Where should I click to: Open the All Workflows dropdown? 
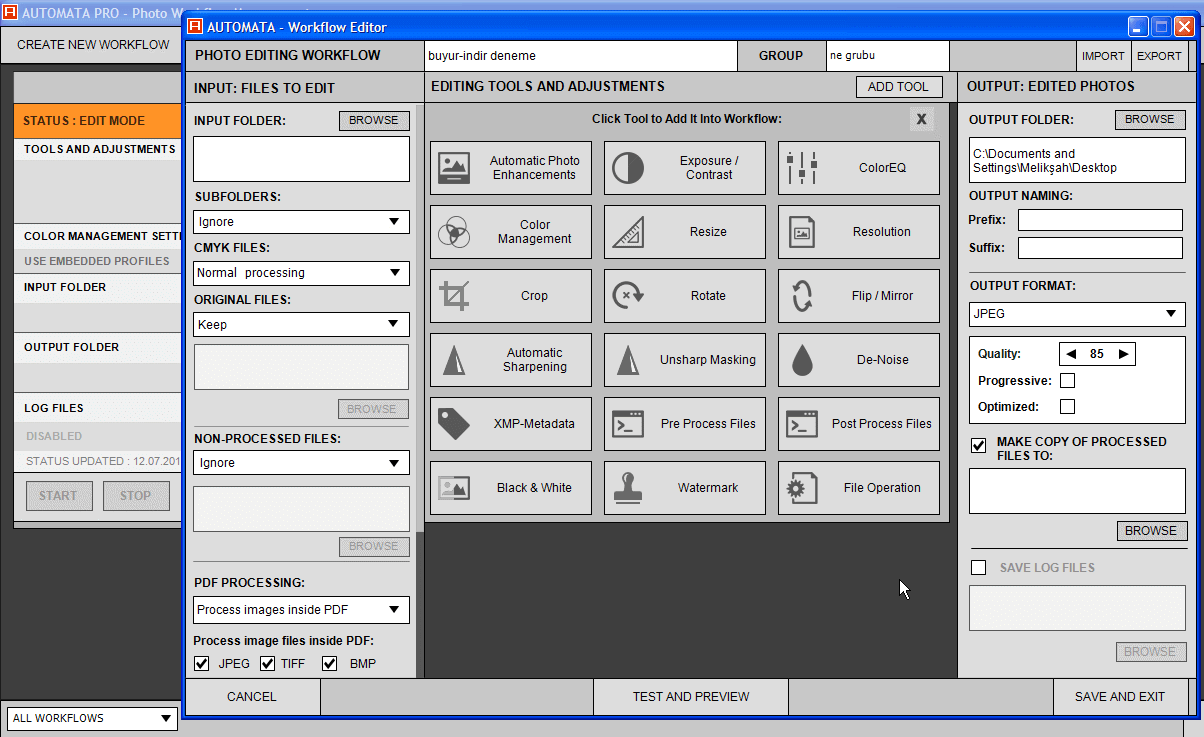pyautogui.click(x=92, y=718)
